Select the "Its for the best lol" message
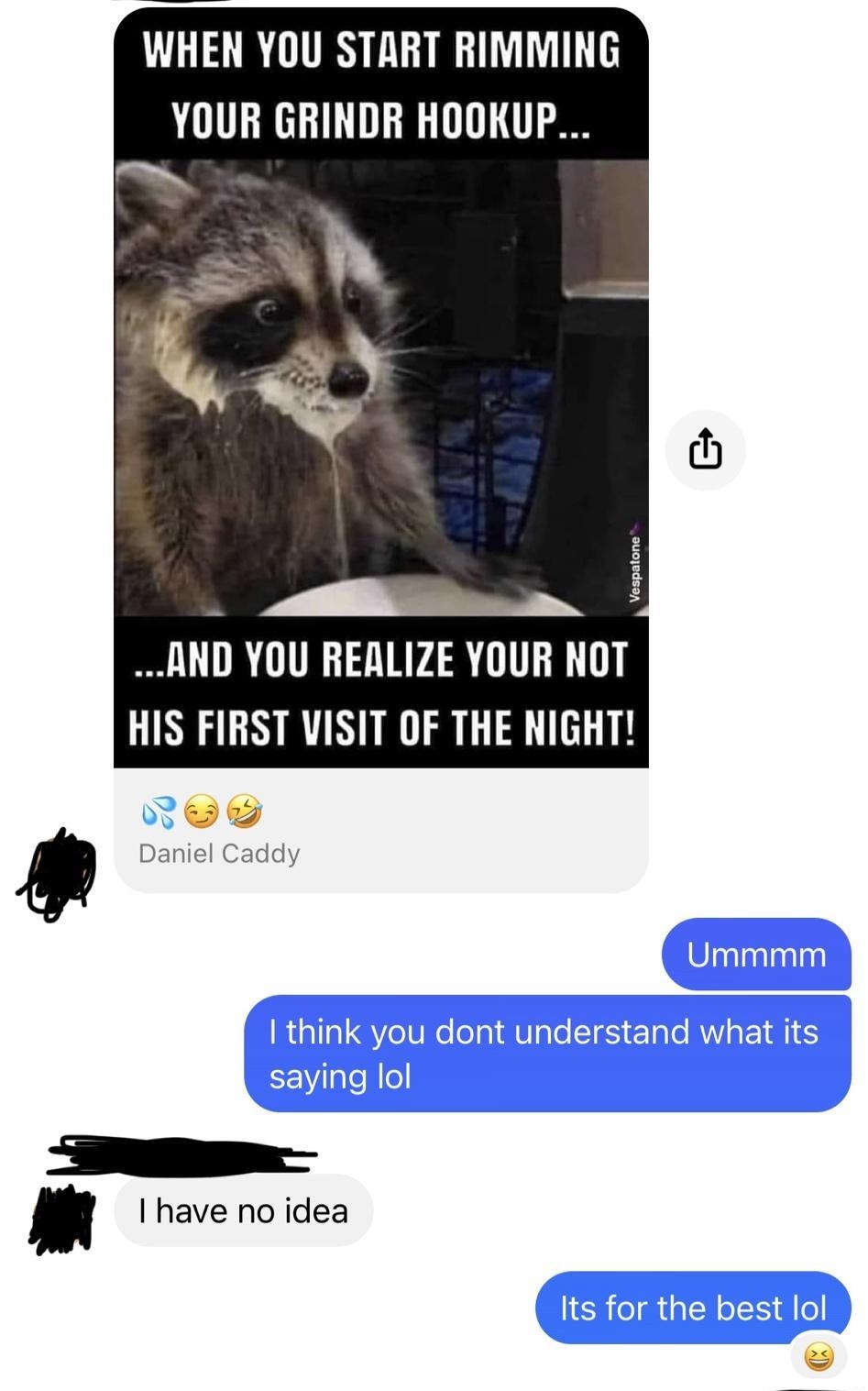Viewport: 868px width, 1391px height. [693, 1308]
